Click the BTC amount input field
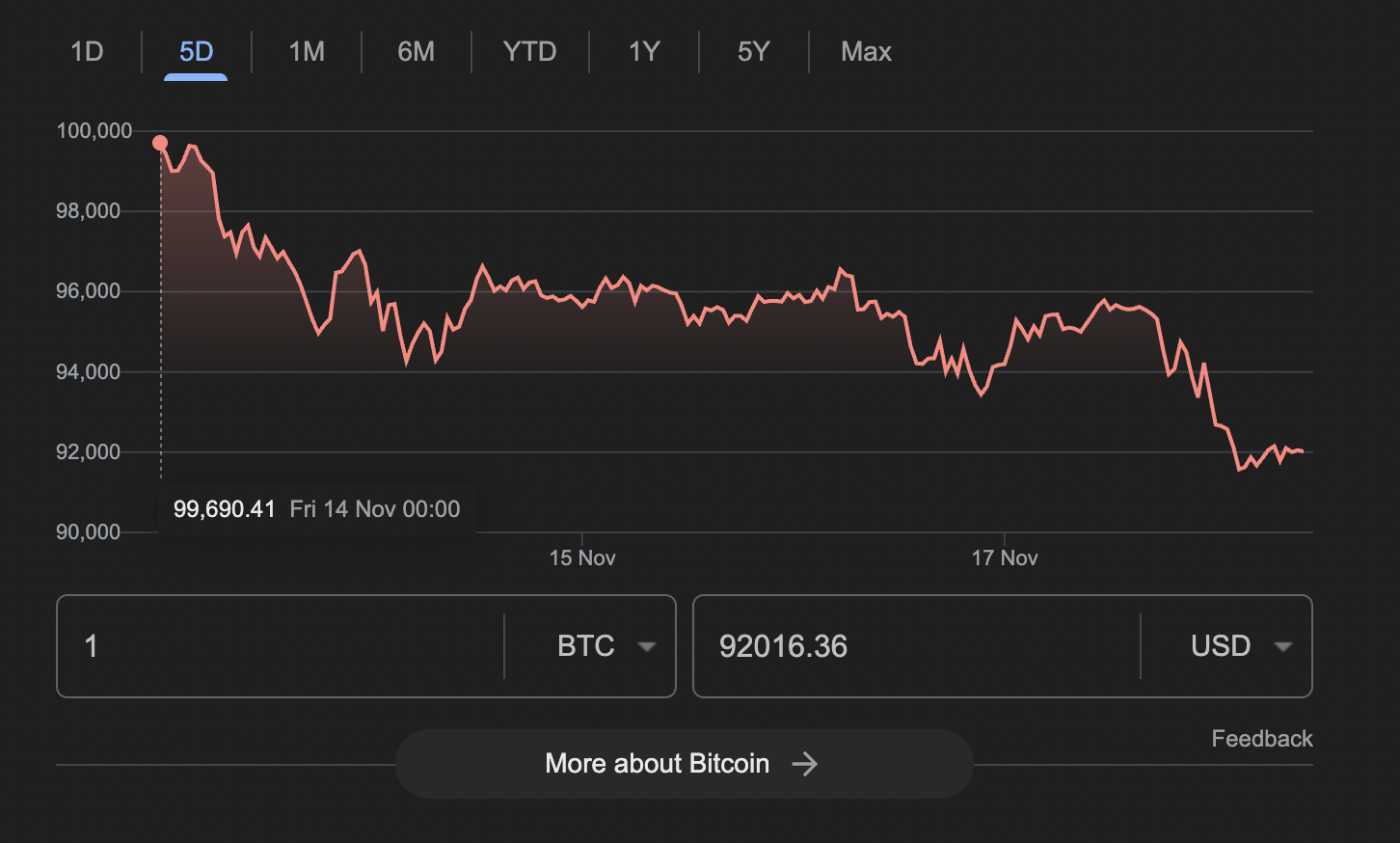 pyautogui.click(x=280, y=646)
